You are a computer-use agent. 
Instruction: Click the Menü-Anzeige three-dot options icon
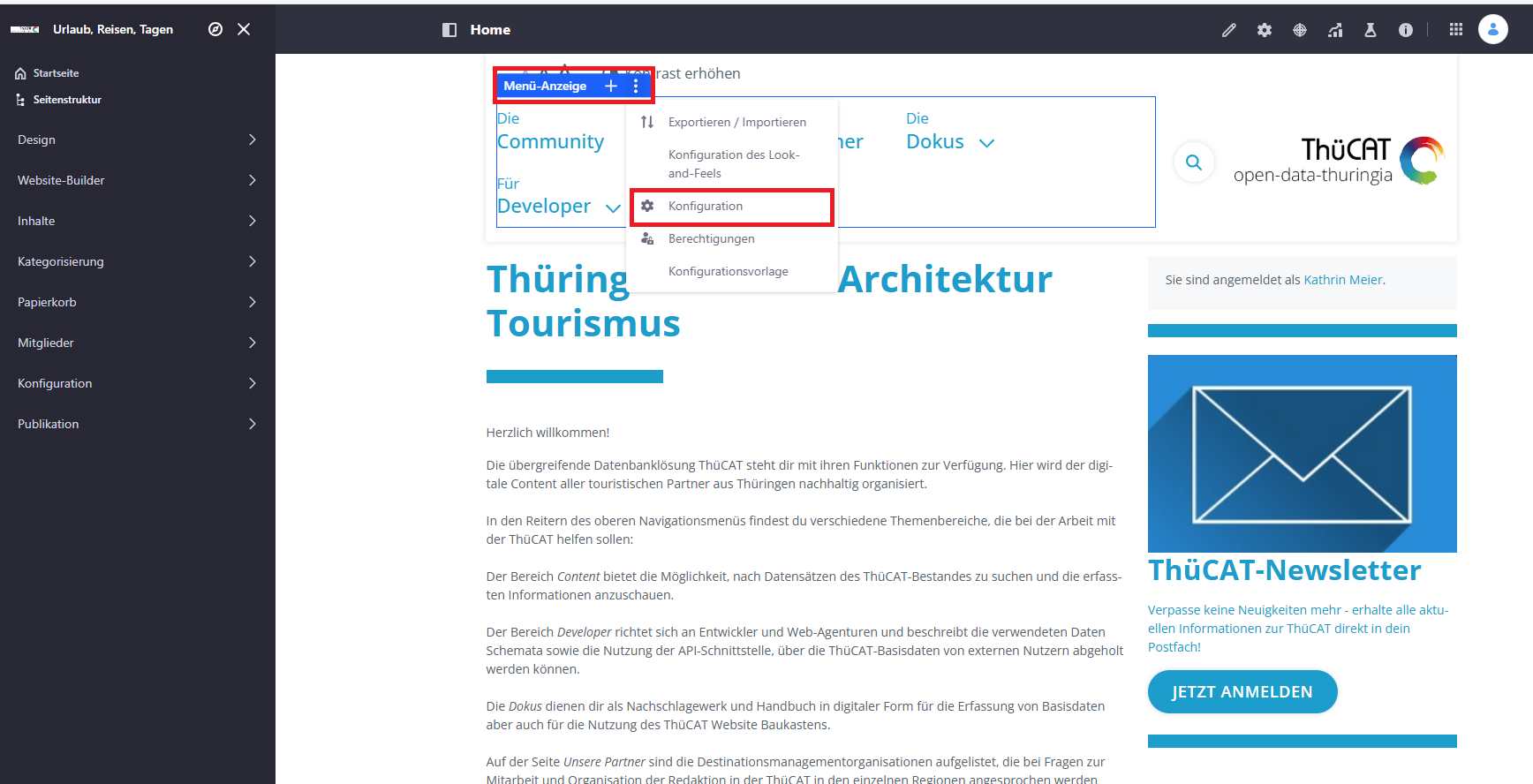636,86
